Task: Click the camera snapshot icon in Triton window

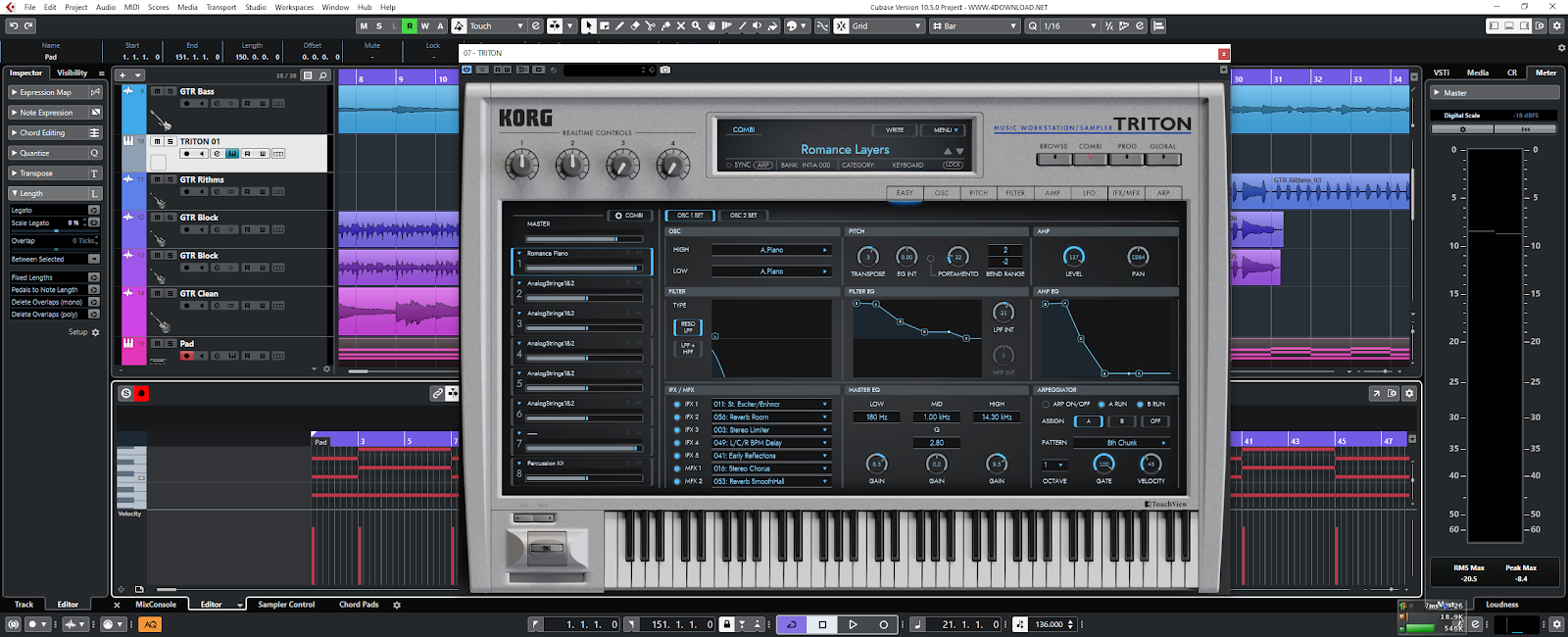Action: (x=665, y=70)
